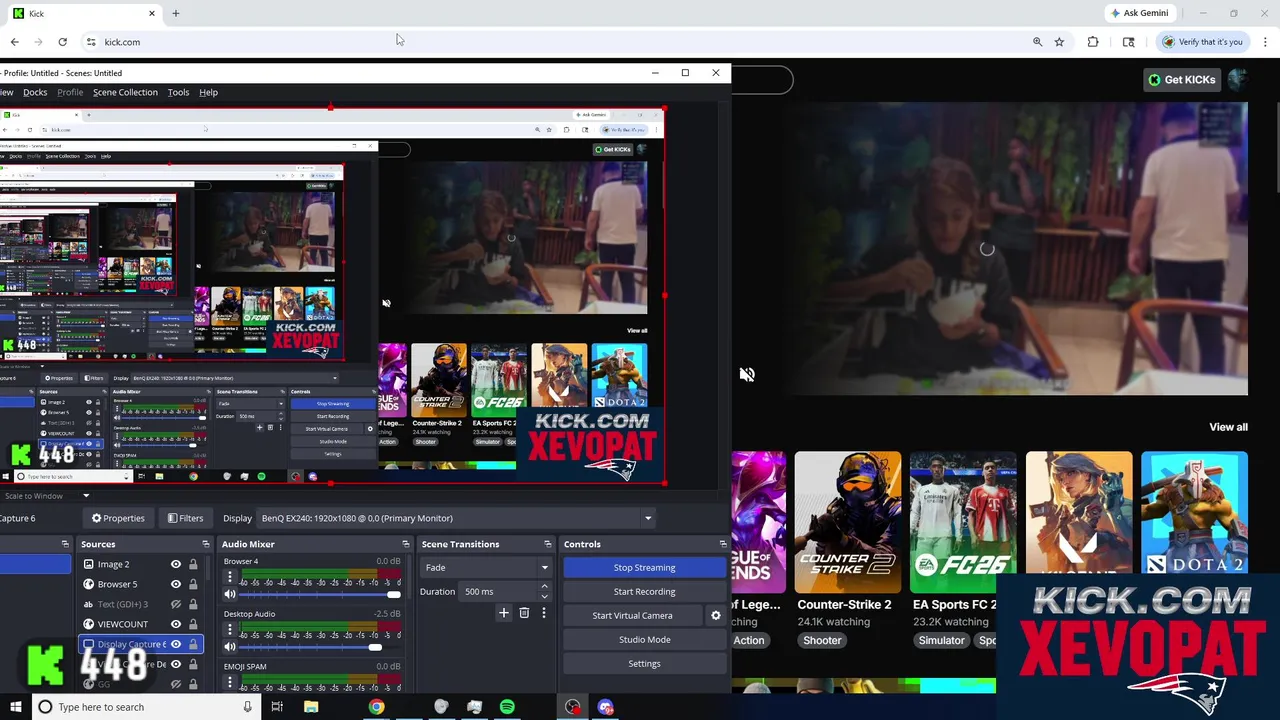Viewport: 1280px width, 720px height.
Task: Open Kick user avatar in page header
Action: (1237, 79)
